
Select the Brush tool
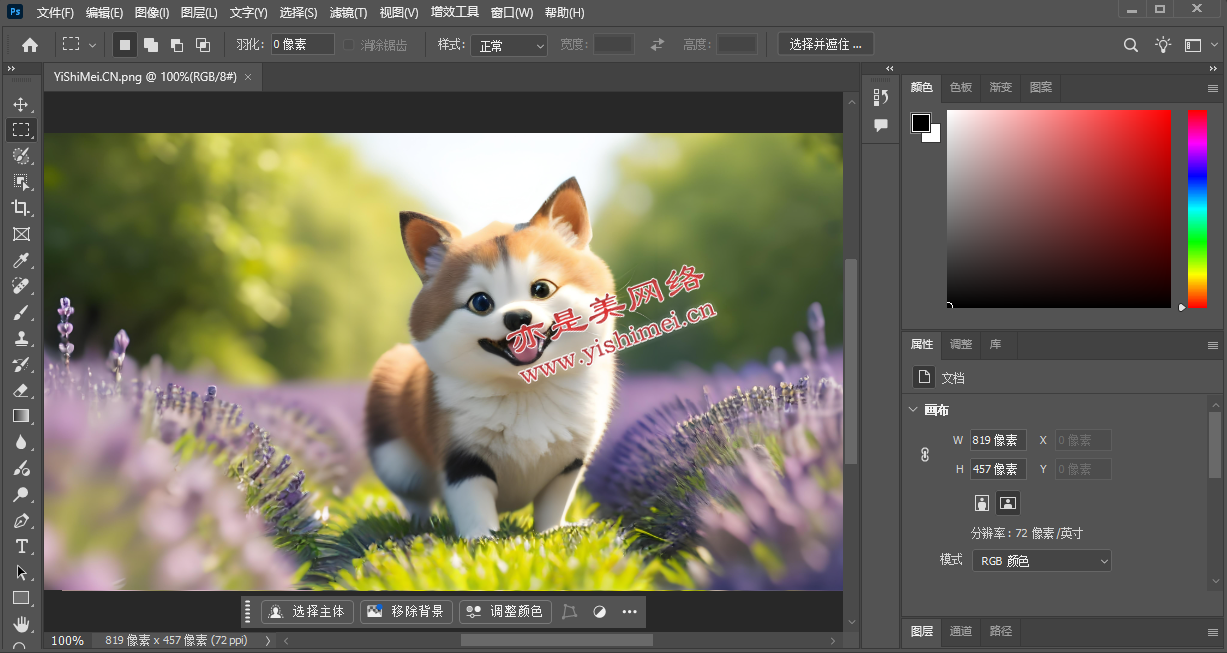(x=21, y=312)
